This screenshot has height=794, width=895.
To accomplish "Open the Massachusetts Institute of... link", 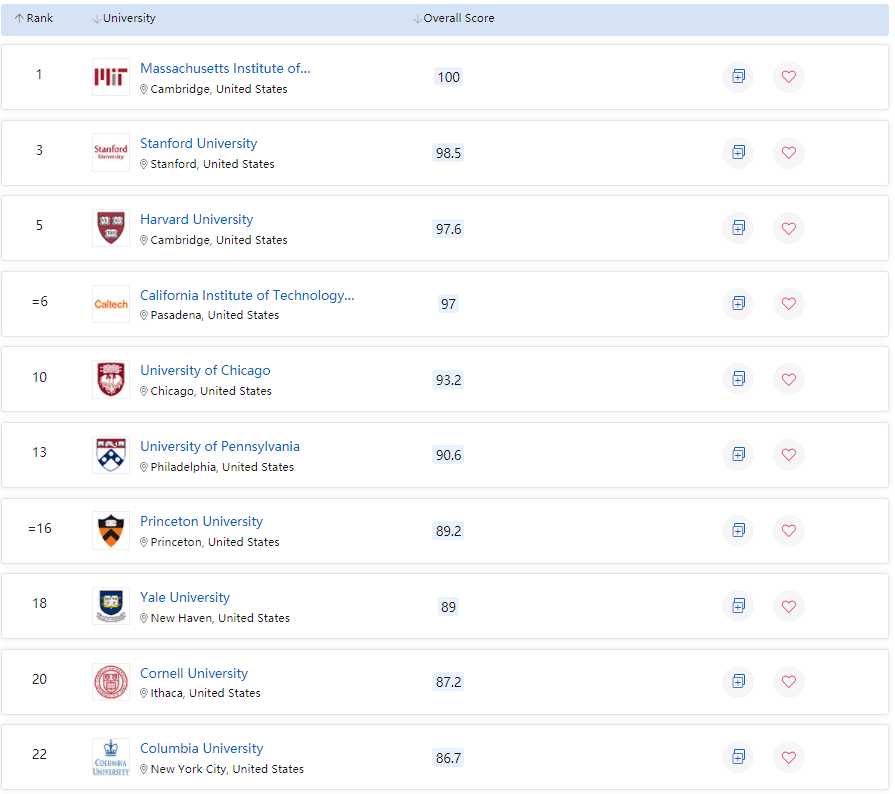I will pos(225,68).
